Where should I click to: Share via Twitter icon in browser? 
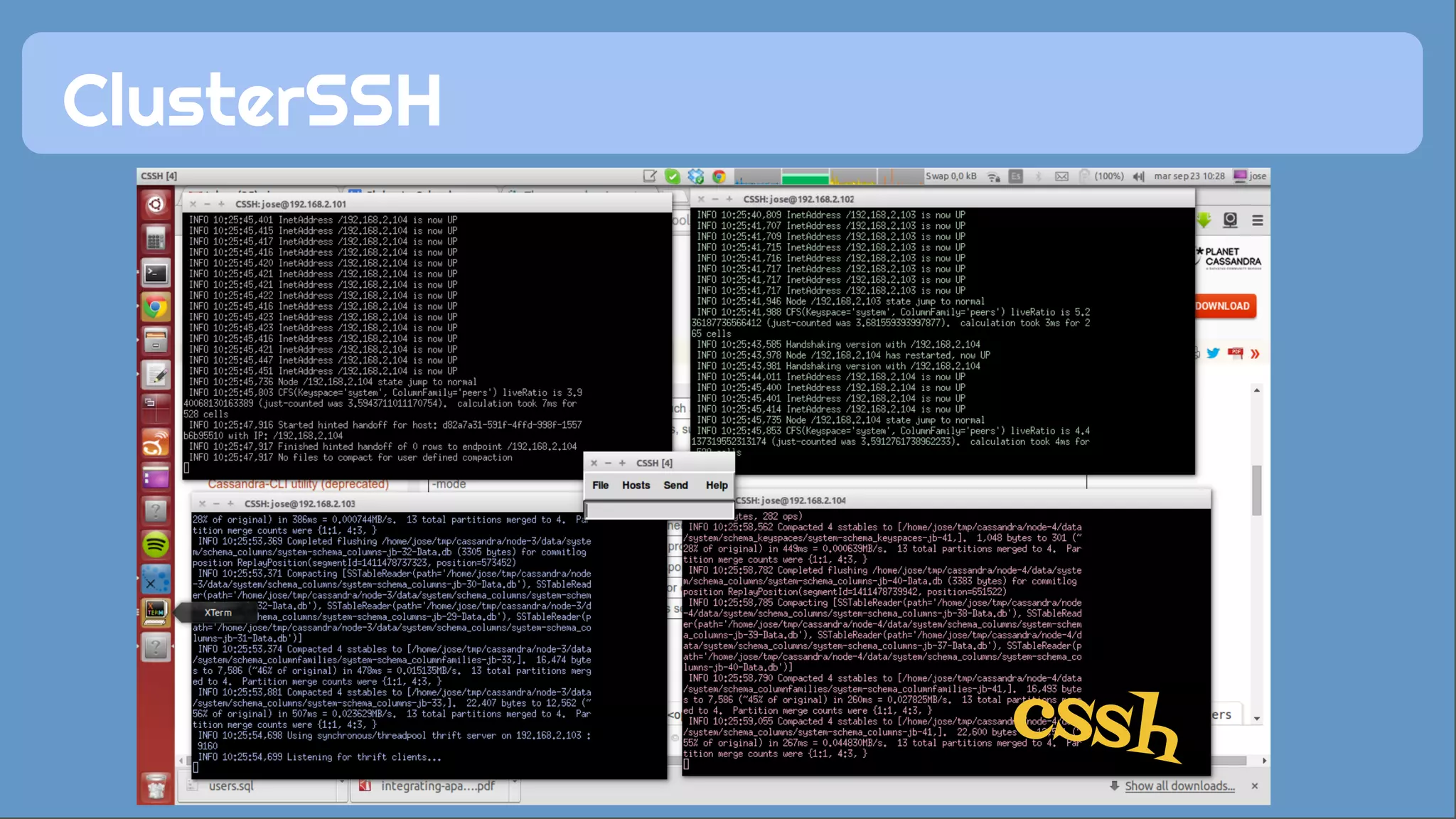tap(1214, 353)
